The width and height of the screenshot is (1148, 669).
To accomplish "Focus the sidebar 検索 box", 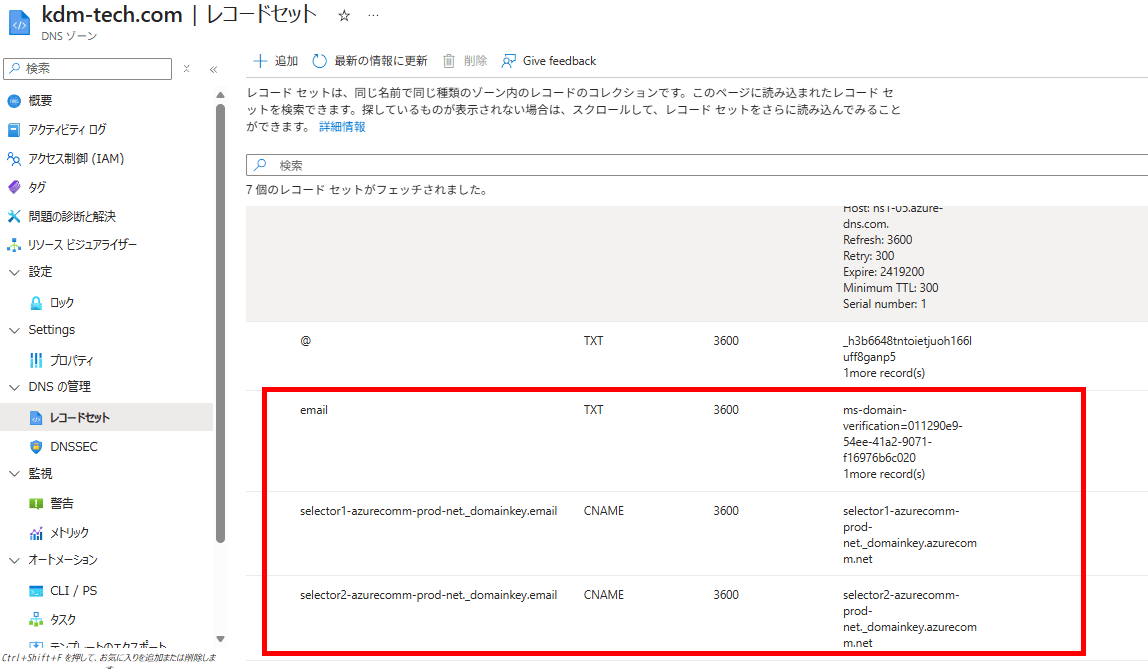I will (x=88, y=69).
